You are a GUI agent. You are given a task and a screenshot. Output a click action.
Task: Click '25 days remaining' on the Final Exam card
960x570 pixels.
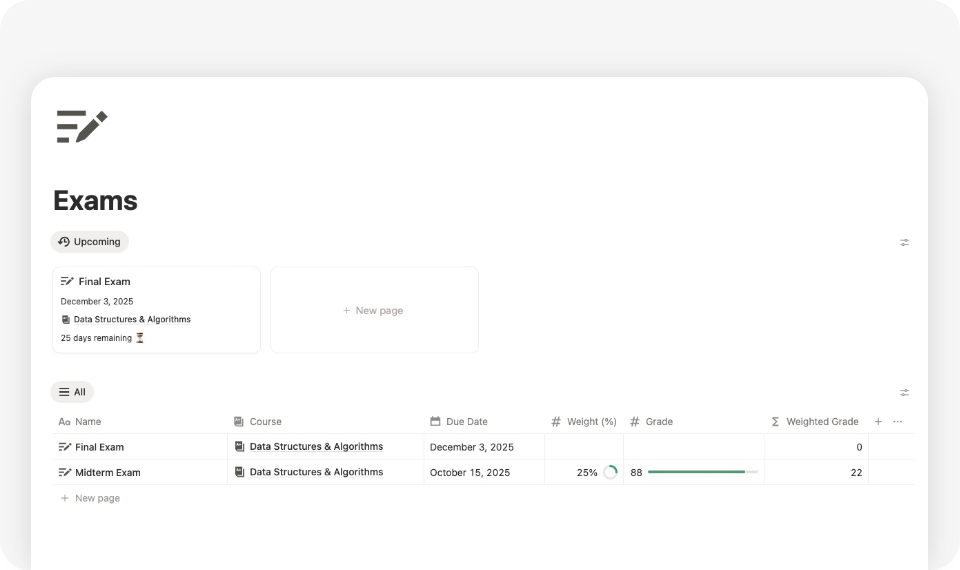tap(96, 338)
